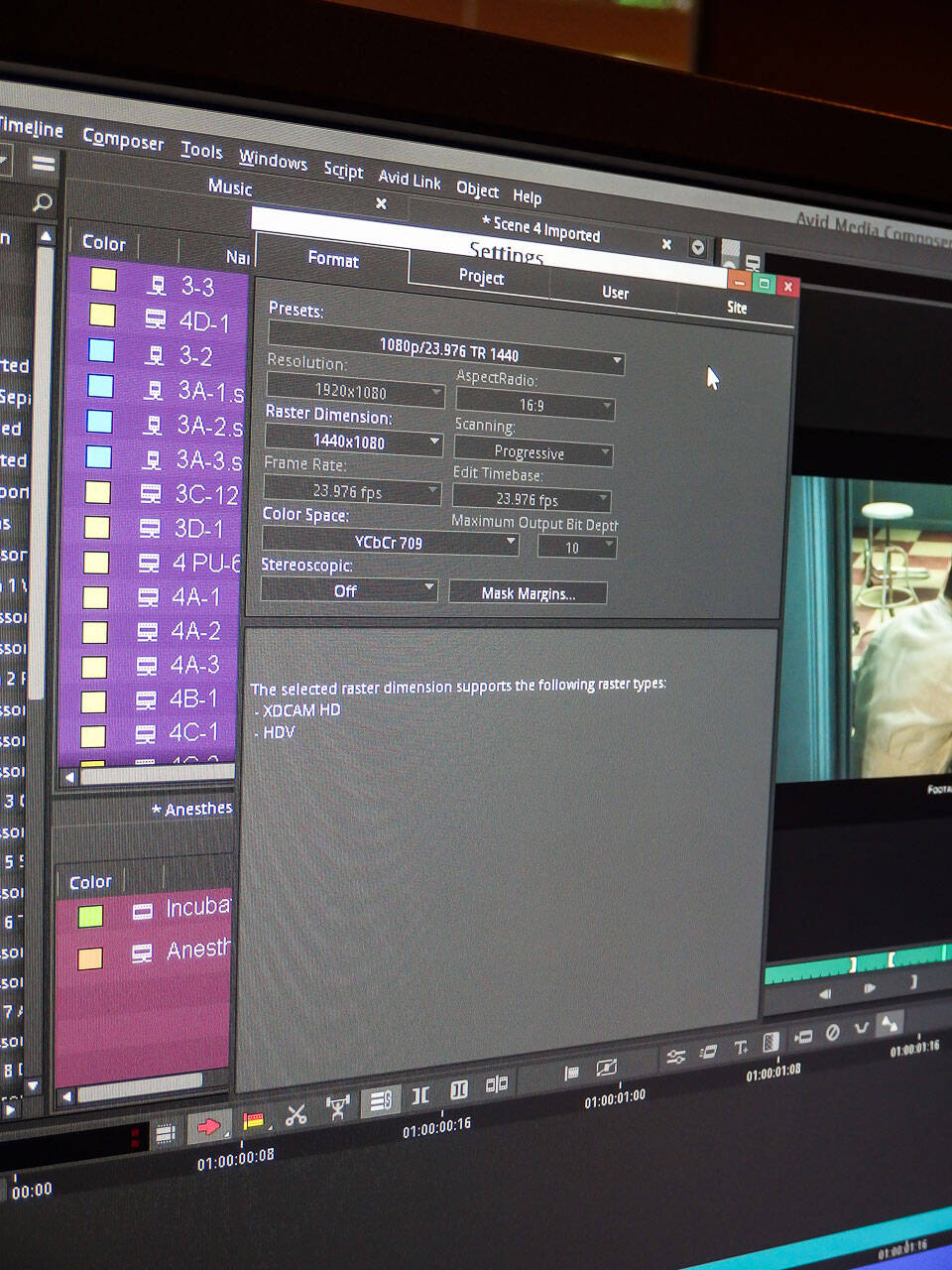952x1270 pixels.
Task: Open the Help menu
Action: 528,196
